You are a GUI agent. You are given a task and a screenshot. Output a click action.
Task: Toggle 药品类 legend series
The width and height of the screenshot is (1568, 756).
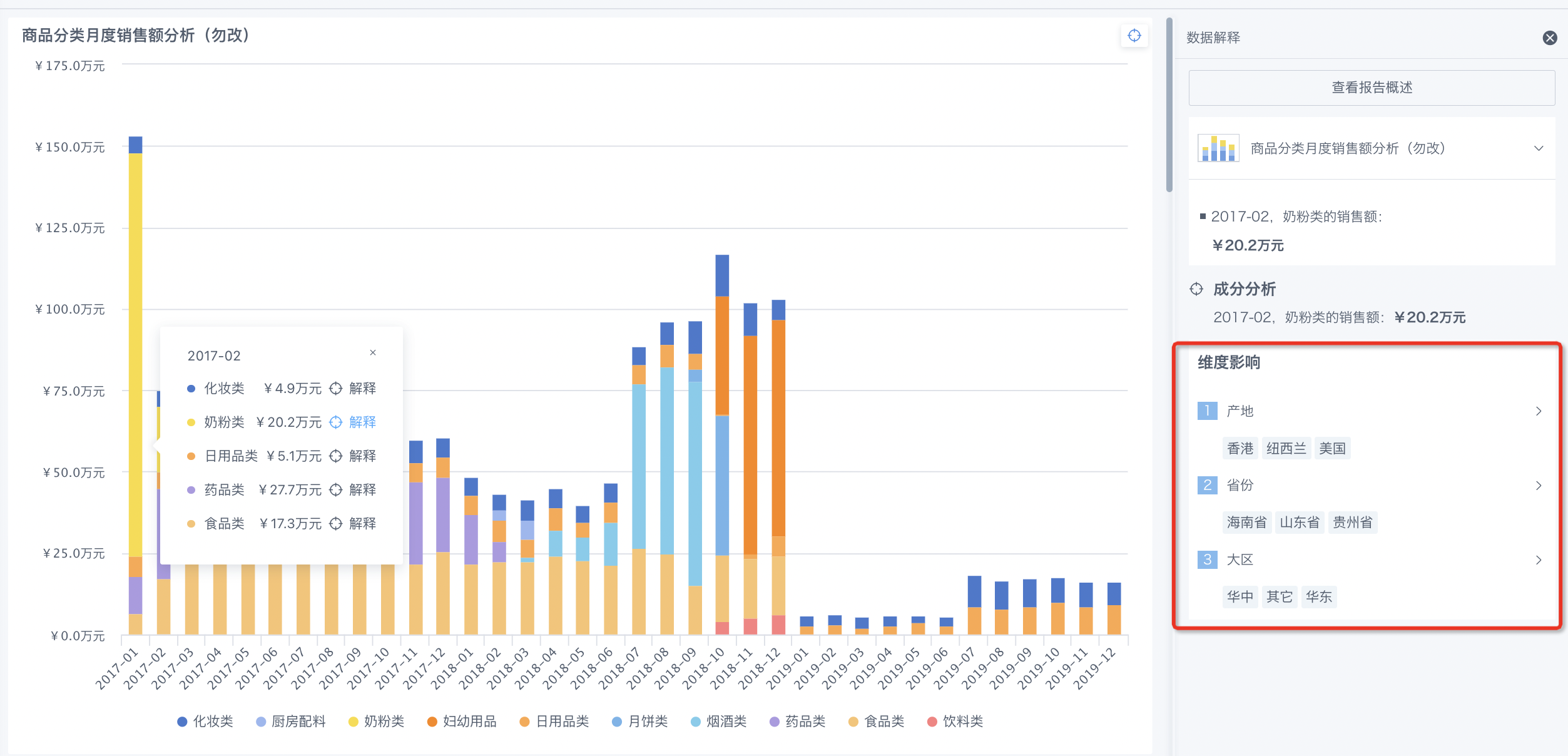798,722
